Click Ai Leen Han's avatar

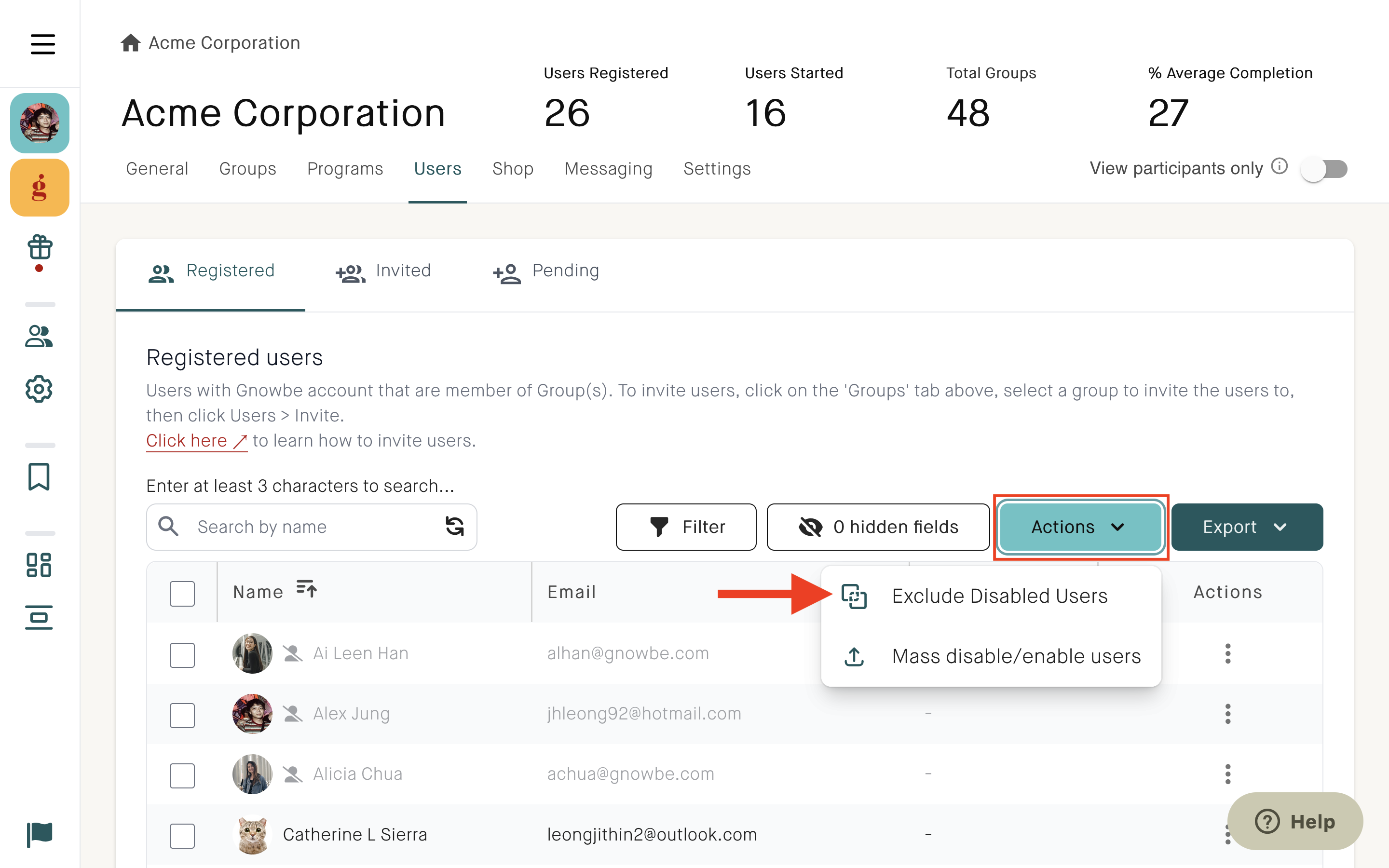(x=252, y=653)
